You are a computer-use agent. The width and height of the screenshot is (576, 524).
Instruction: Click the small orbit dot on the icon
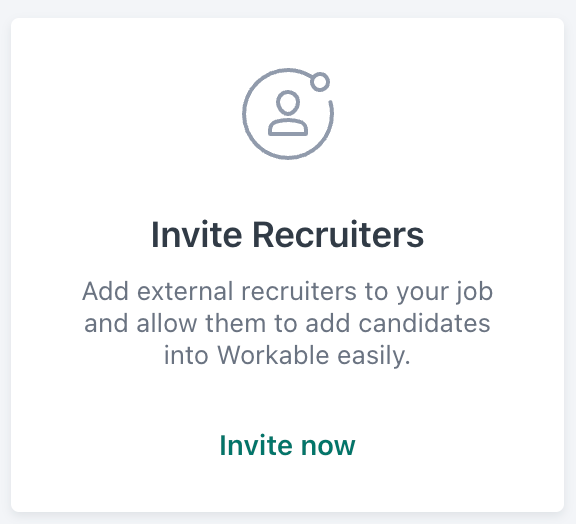point(320,82)
